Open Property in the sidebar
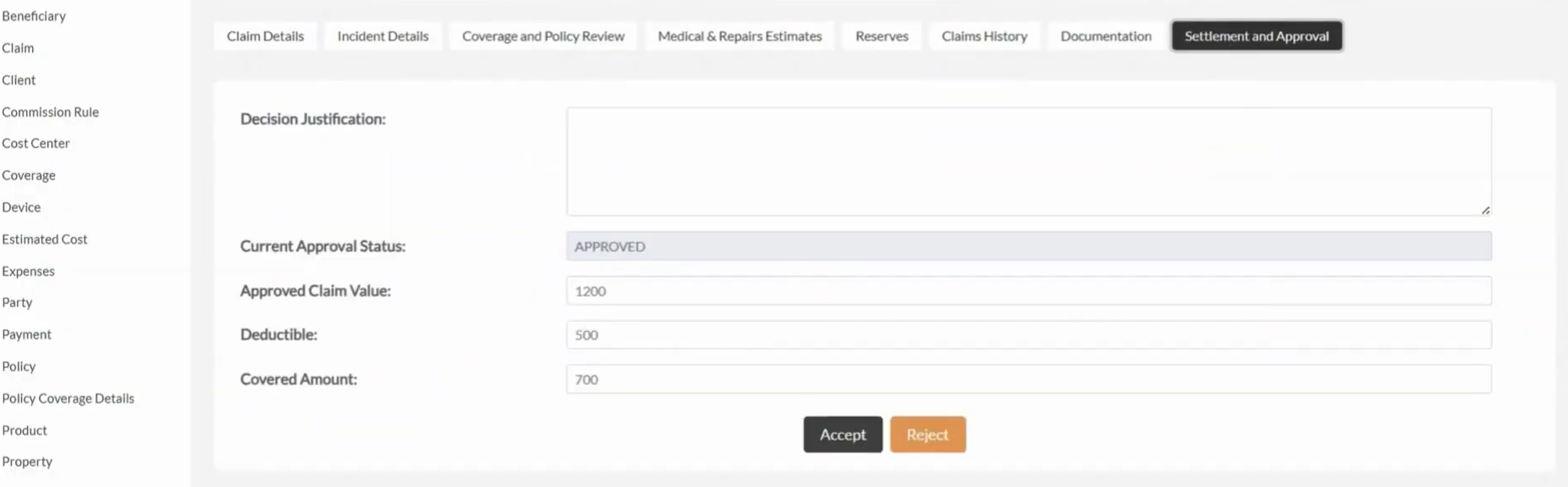 click(x=27, y=461)
